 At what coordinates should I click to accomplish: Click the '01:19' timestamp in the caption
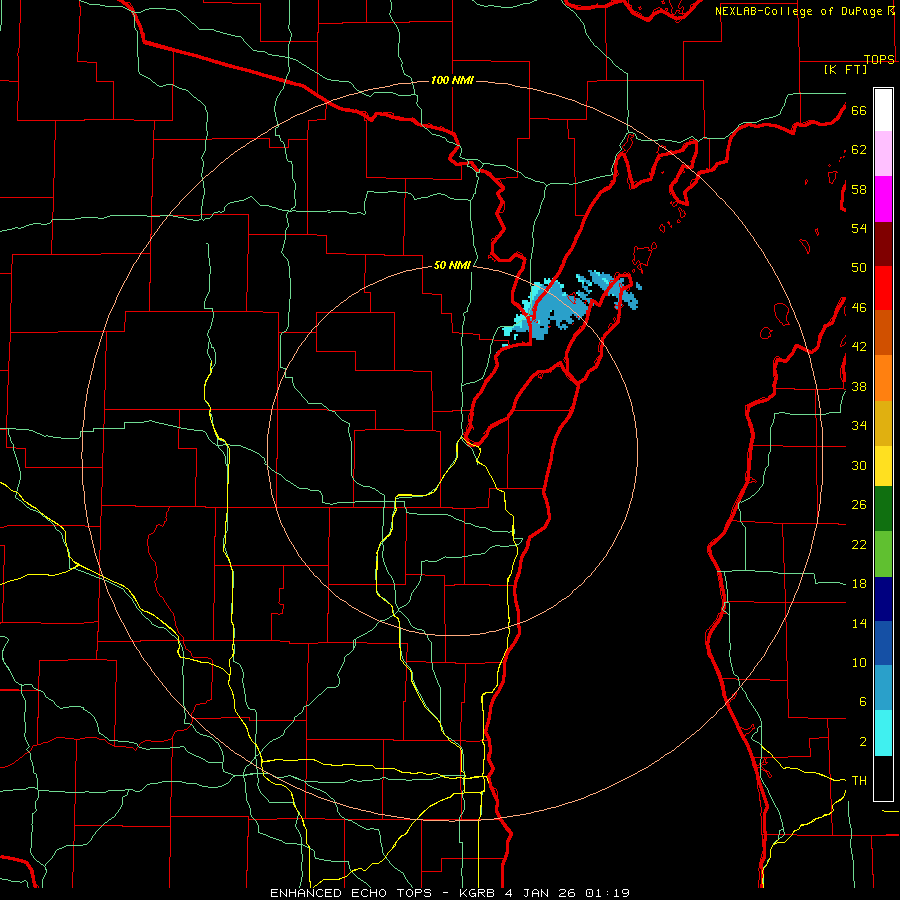coord(608,893)
